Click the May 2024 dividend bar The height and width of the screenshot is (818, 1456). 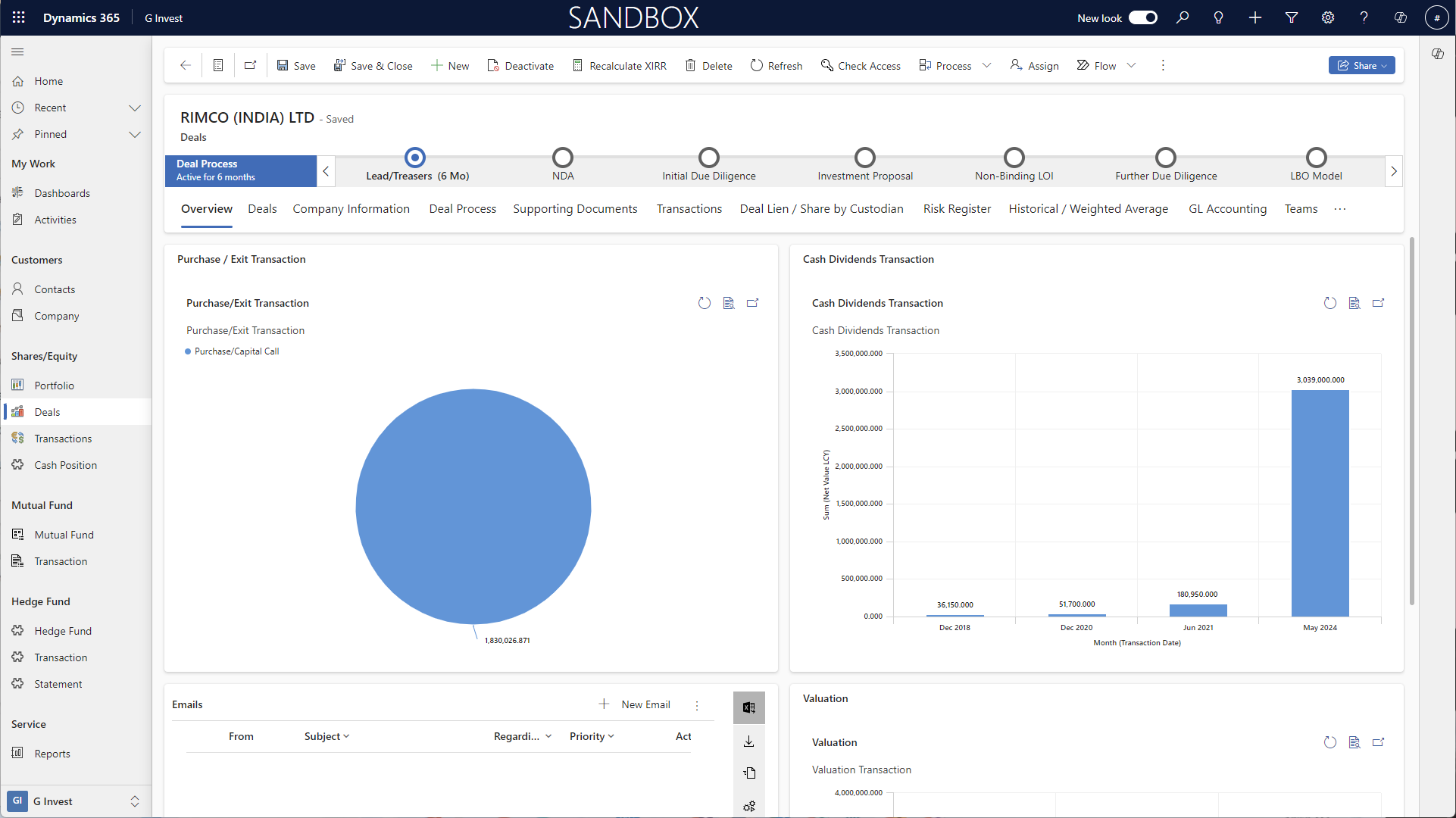1320,503
